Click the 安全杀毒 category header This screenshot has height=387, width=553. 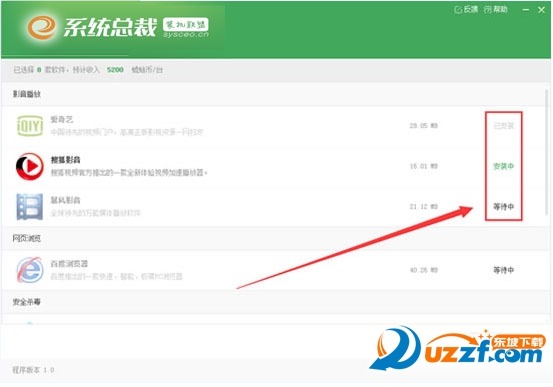tap(27, 302)
